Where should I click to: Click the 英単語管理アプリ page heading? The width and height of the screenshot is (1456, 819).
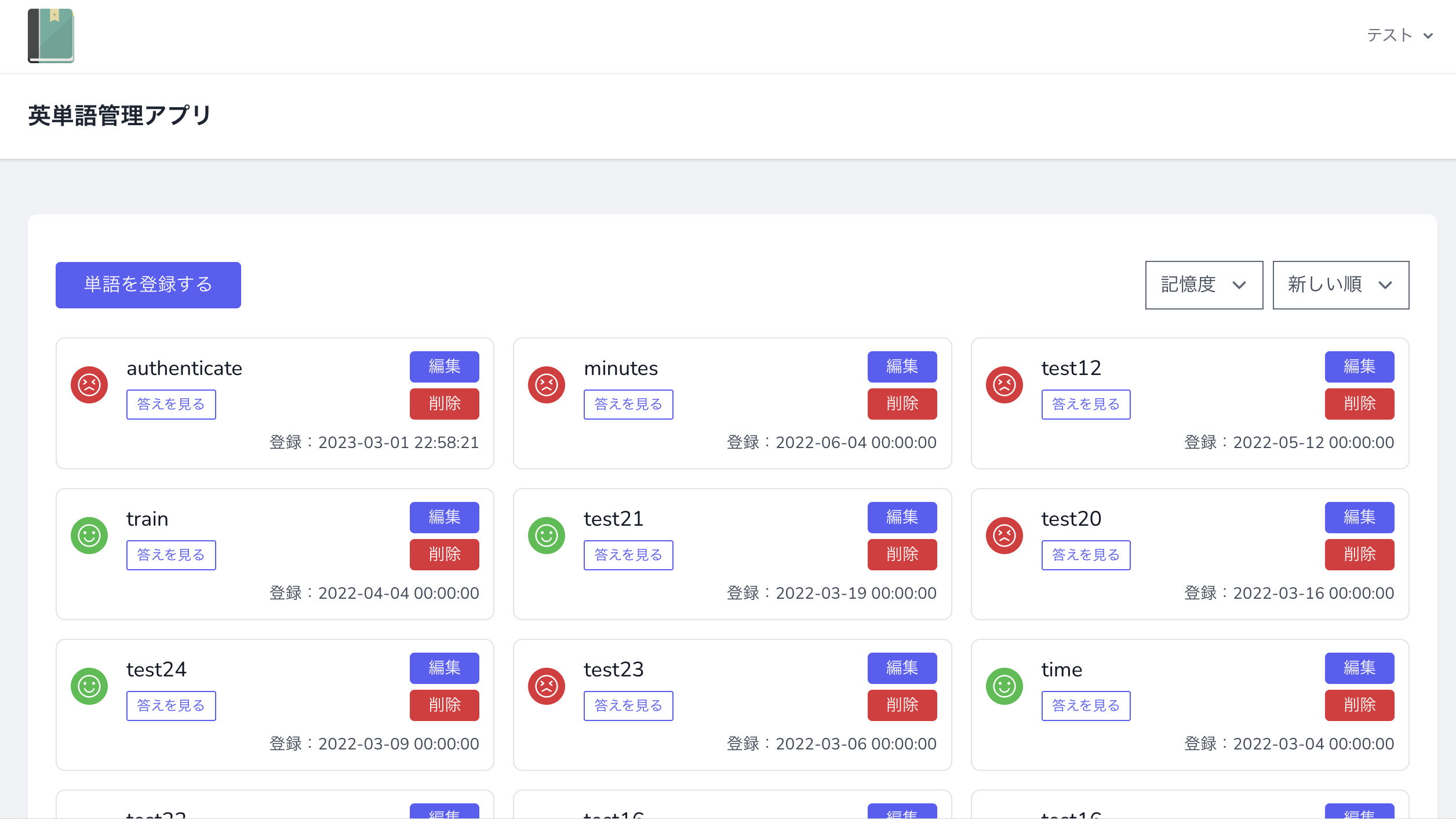pyautogui.click(x=120, y=115)
